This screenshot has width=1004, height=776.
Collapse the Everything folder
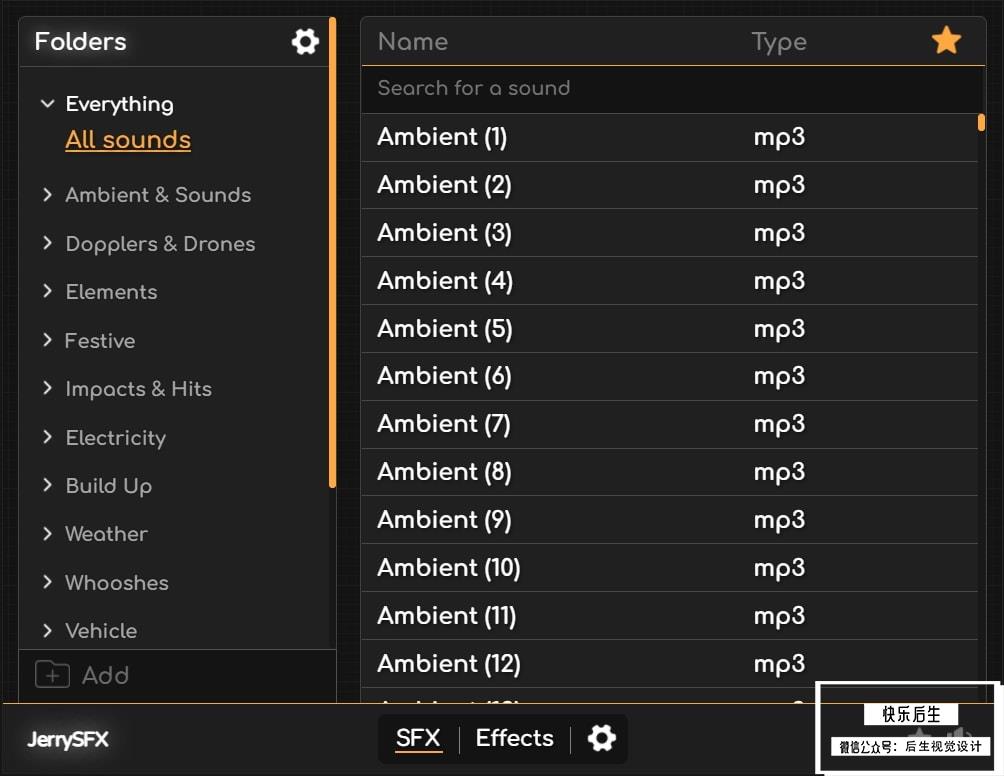coord(47,103)
